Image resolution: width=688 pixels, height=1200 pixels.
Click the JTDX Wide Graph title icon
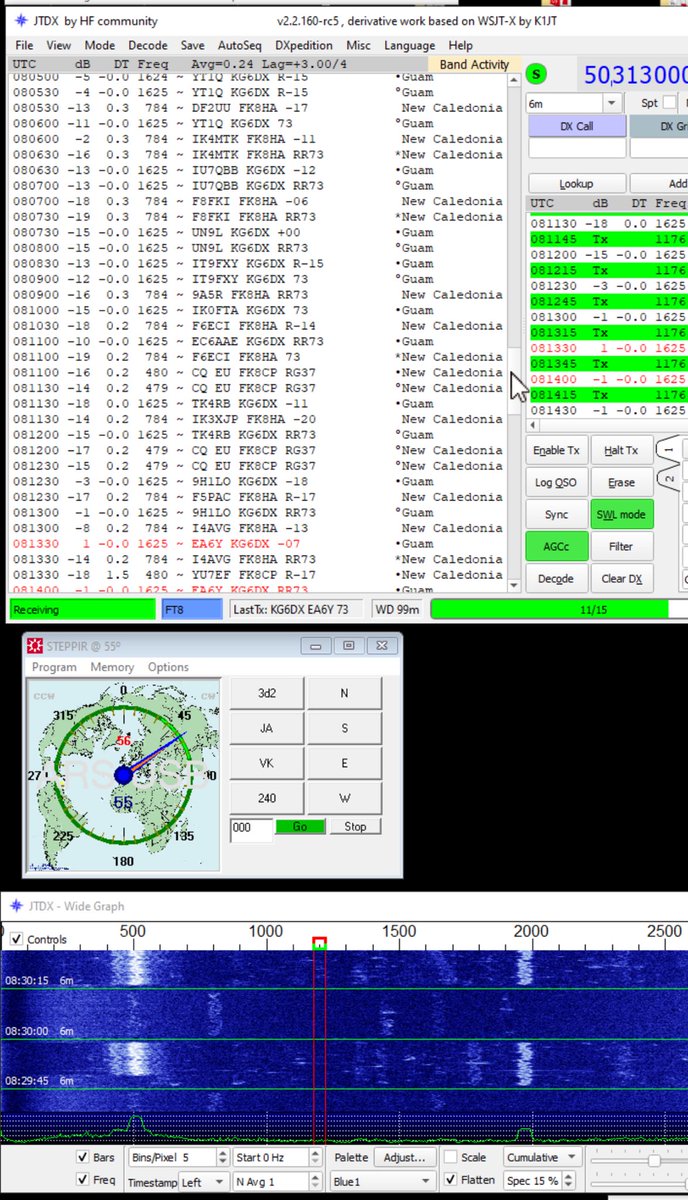coord(16,906)
